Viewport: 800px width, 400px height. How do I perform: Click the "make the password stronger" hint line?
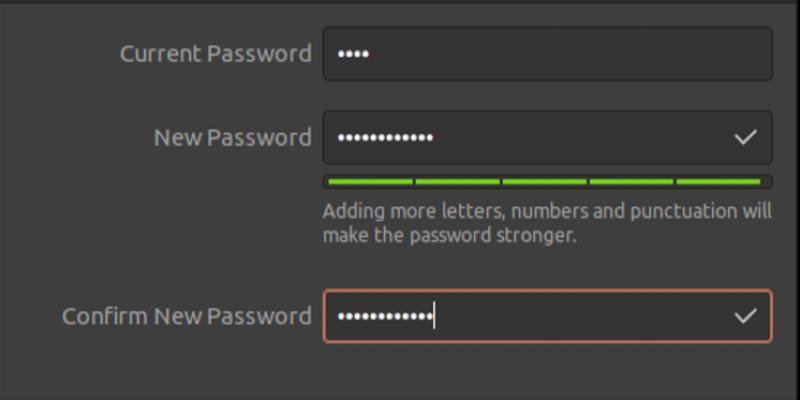tap(450, 236)
